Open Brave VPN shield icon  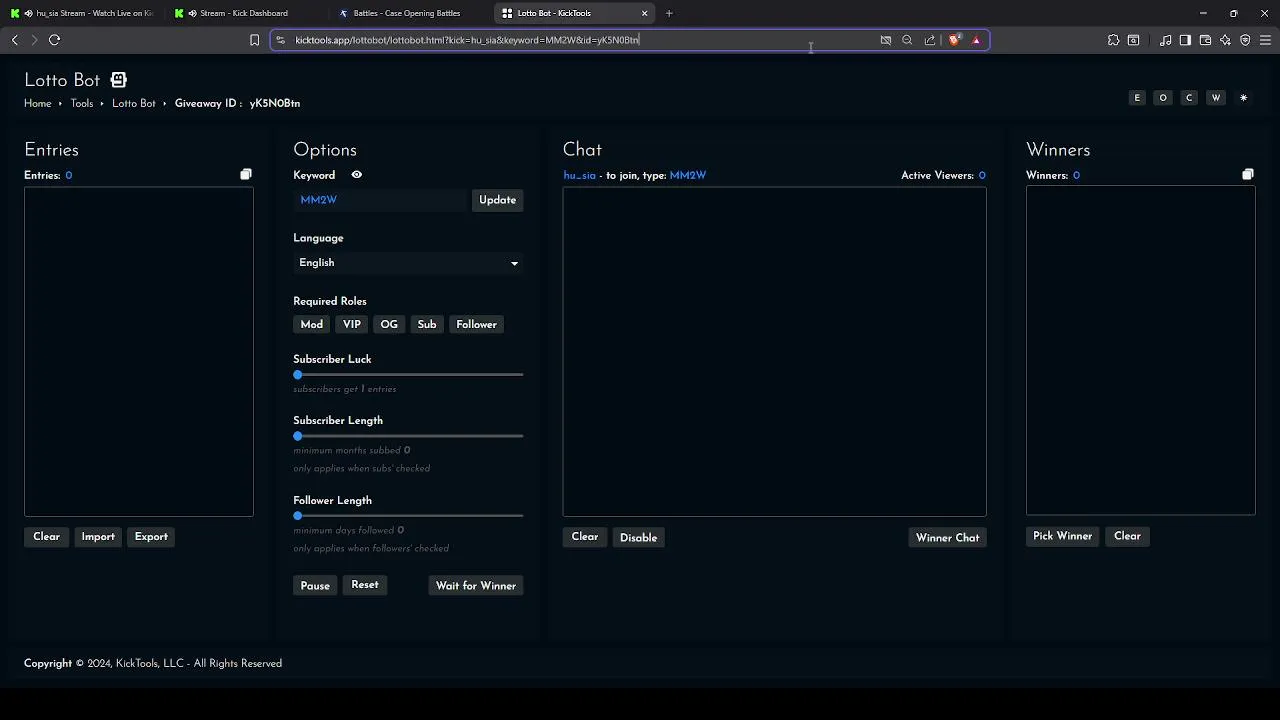pos(1245,40)
